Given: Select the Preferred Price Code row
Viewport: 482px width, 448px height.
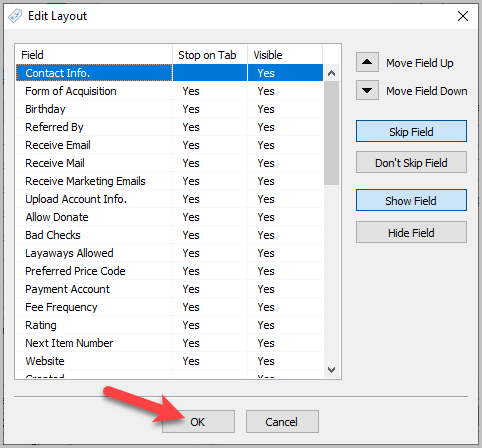Looking at the screenshot, I should tap(169, 271).
